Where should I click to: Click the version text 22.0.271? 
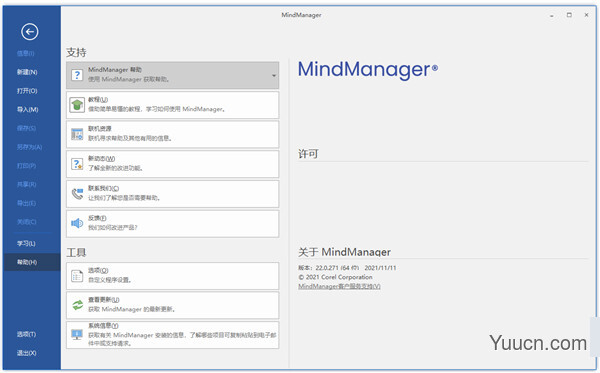point(327,268)
